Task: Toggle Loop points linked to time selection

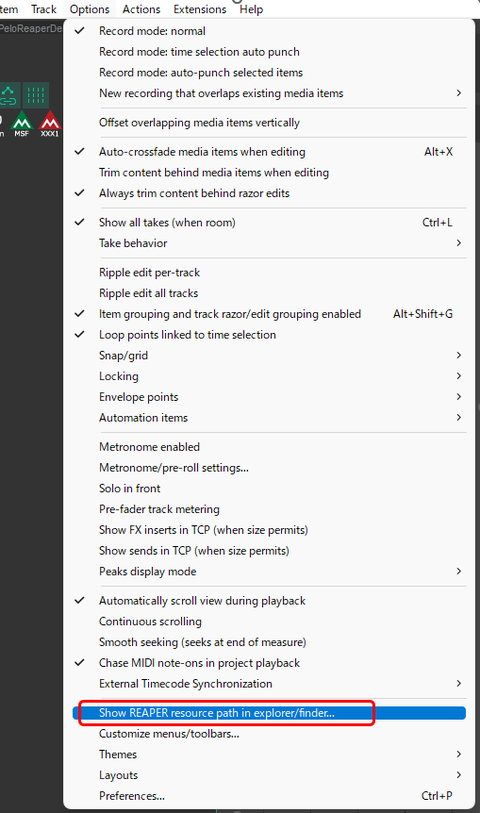Action: point(269,335)
